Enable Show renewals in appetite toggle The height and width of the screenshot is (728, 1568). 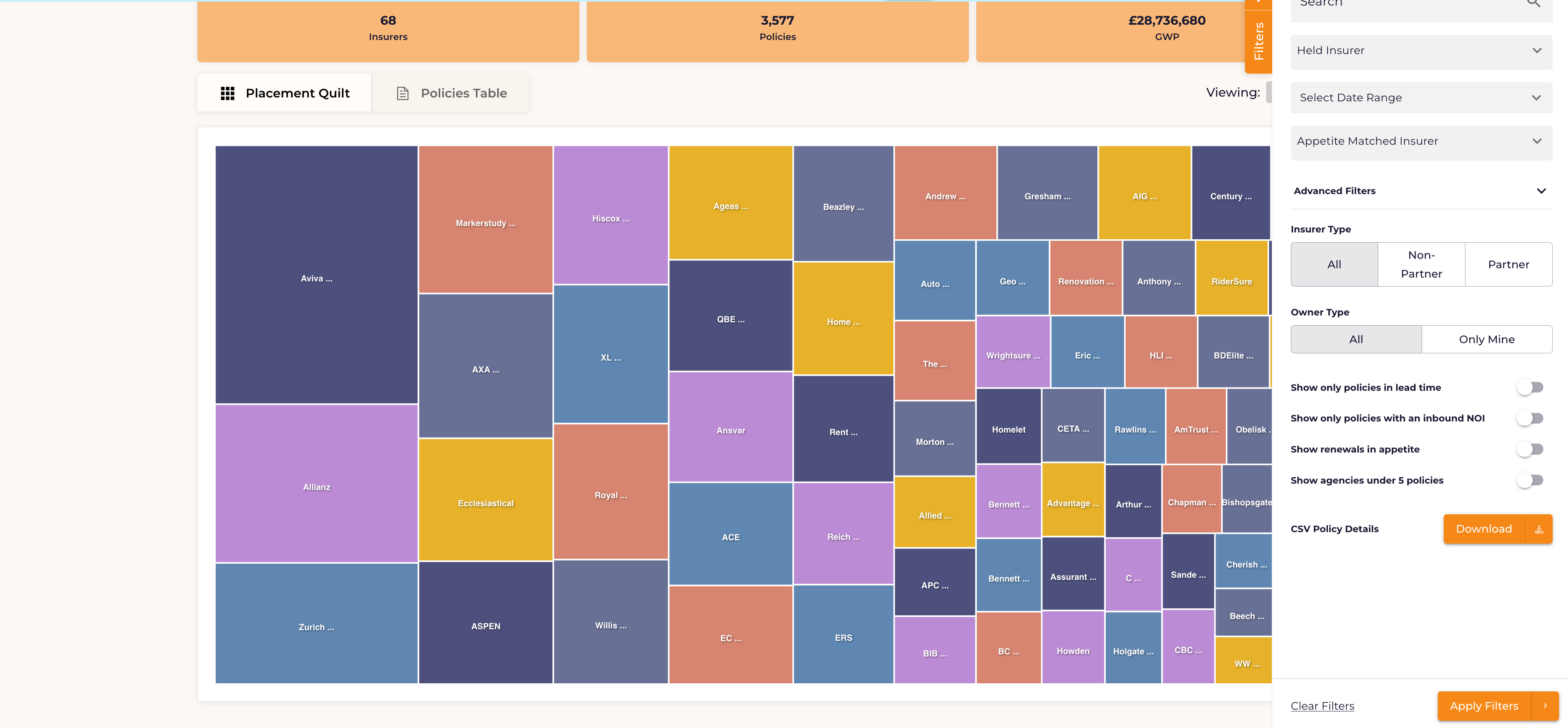(1530, 448)
